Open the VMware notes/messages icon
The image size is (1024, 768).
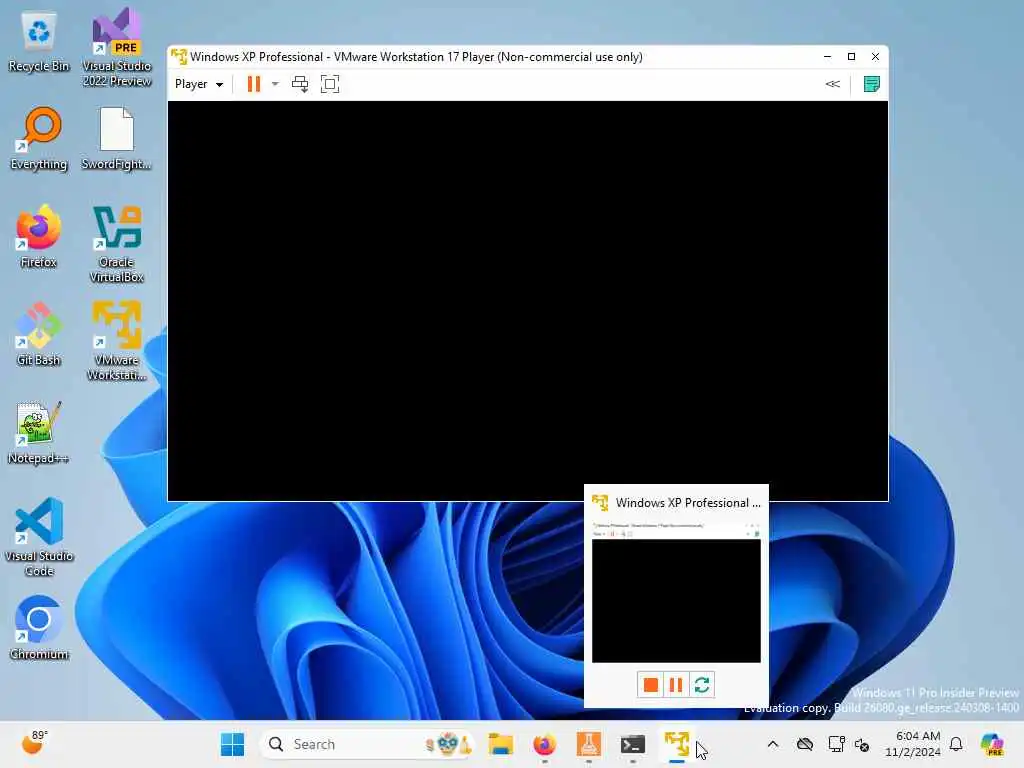click(x=871, y=84)
